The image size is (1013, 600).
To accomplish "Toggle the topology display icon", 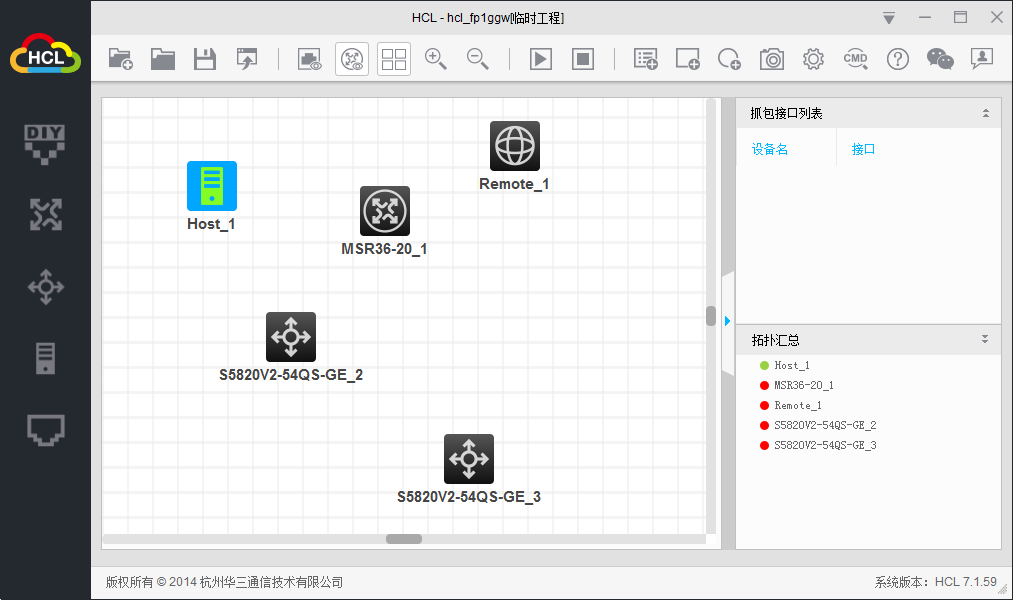I will click(352, 59).
